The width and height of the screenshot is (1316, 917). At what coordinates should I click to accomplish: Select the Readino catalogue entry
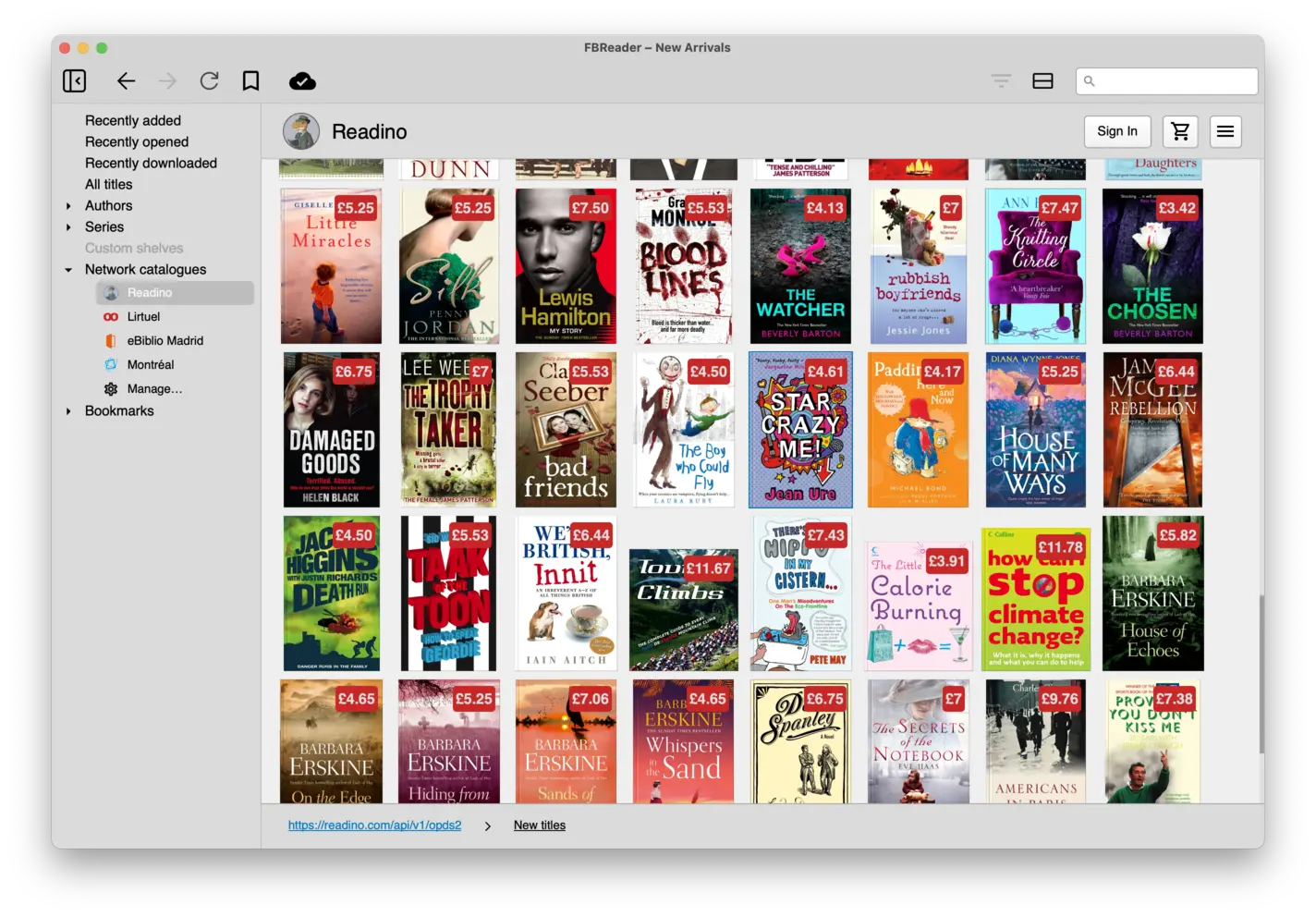point(176,293)
